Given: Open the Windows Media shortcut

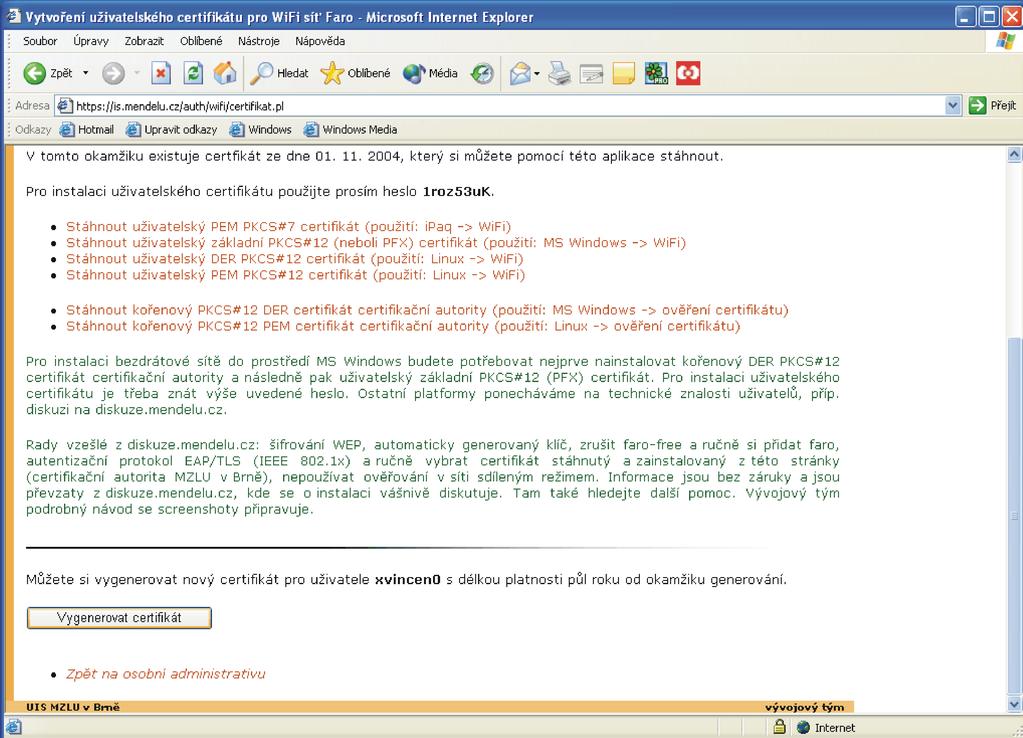Looking at the screenshot, I should point(350,130).
